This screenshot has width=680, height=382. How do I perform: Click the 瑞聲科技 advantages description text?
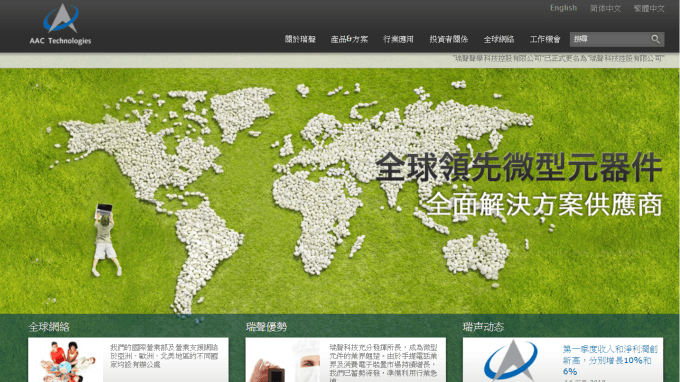(x=383, y=363)
